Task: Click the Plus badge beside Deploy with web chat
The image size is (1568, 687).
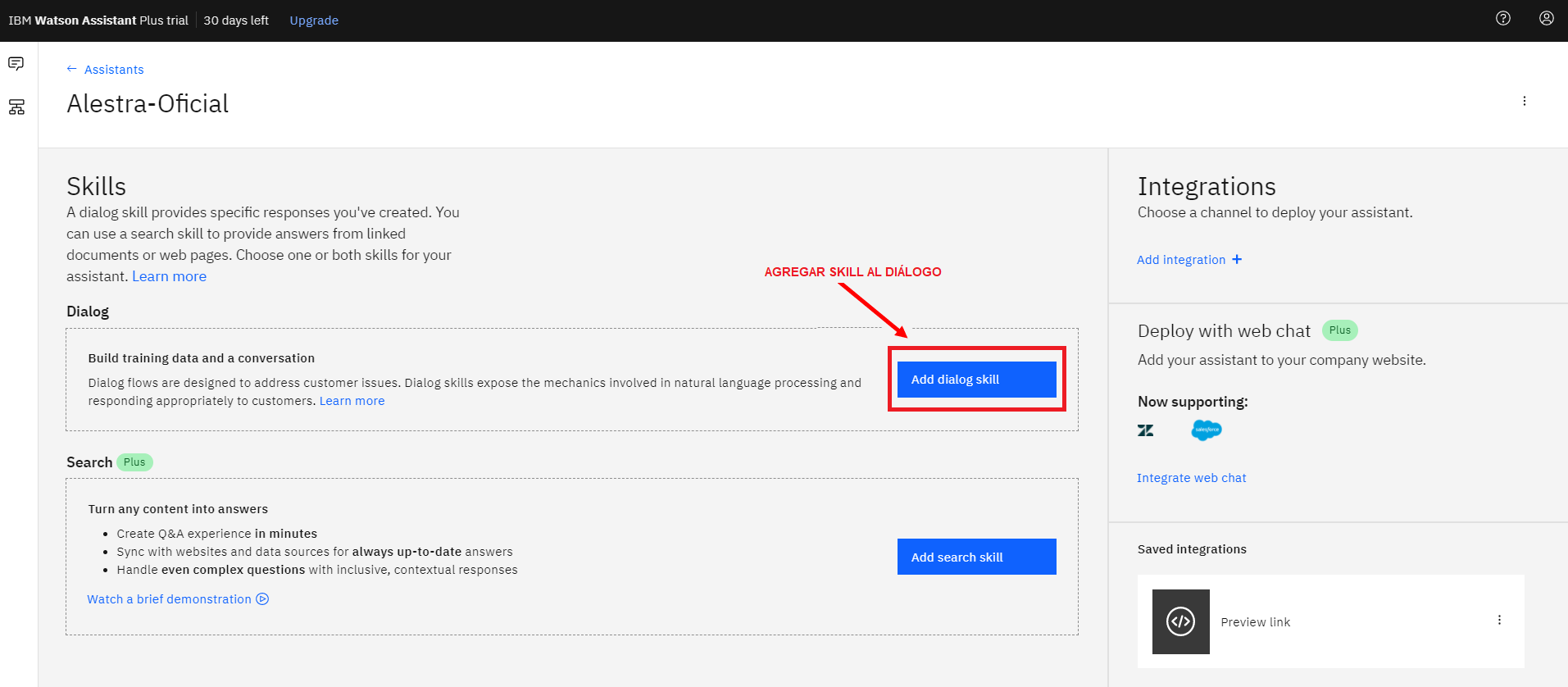Action: (1340, 330)
